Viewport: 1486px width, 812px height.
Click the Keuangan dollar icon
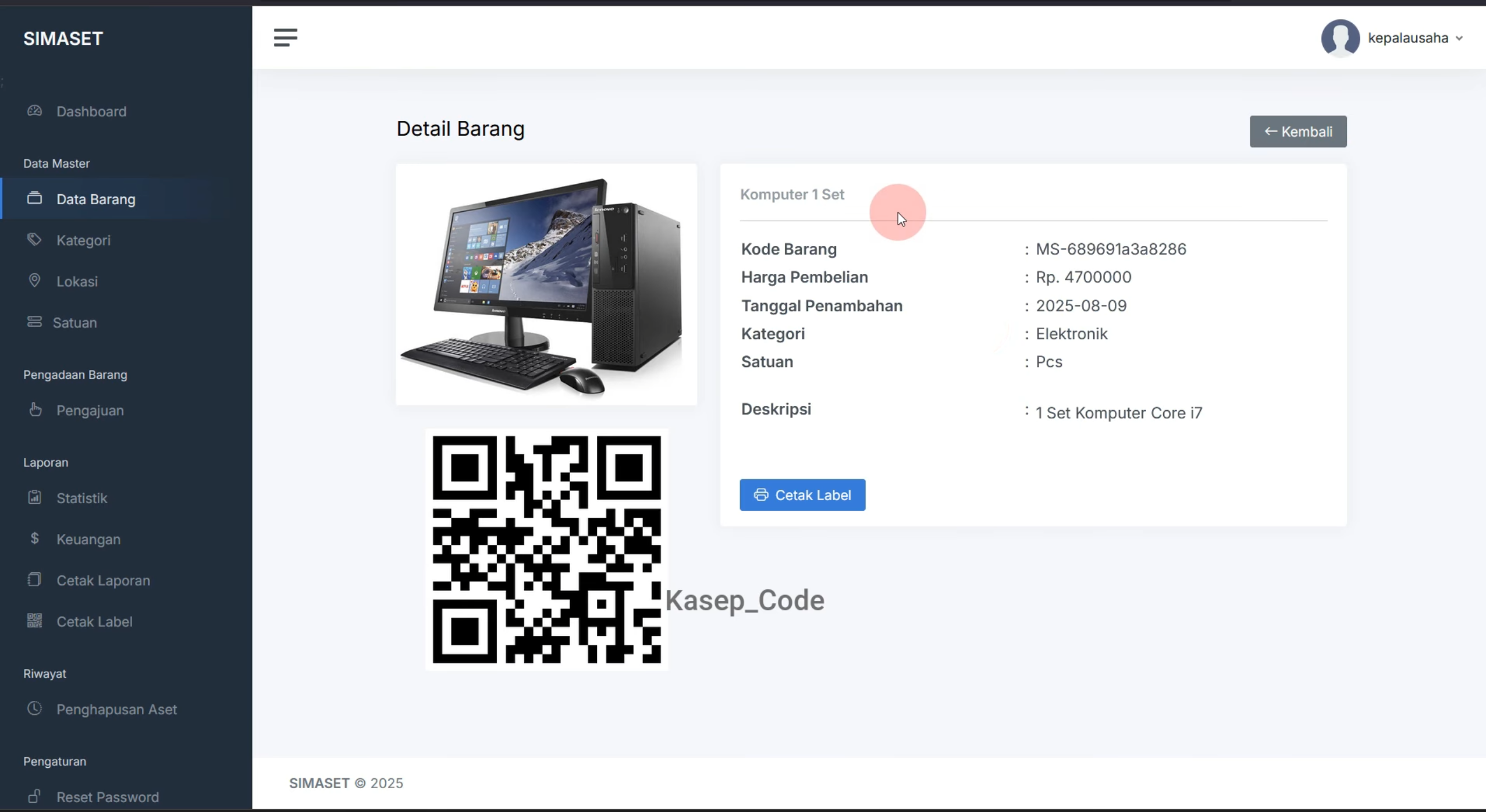[35, 539]
